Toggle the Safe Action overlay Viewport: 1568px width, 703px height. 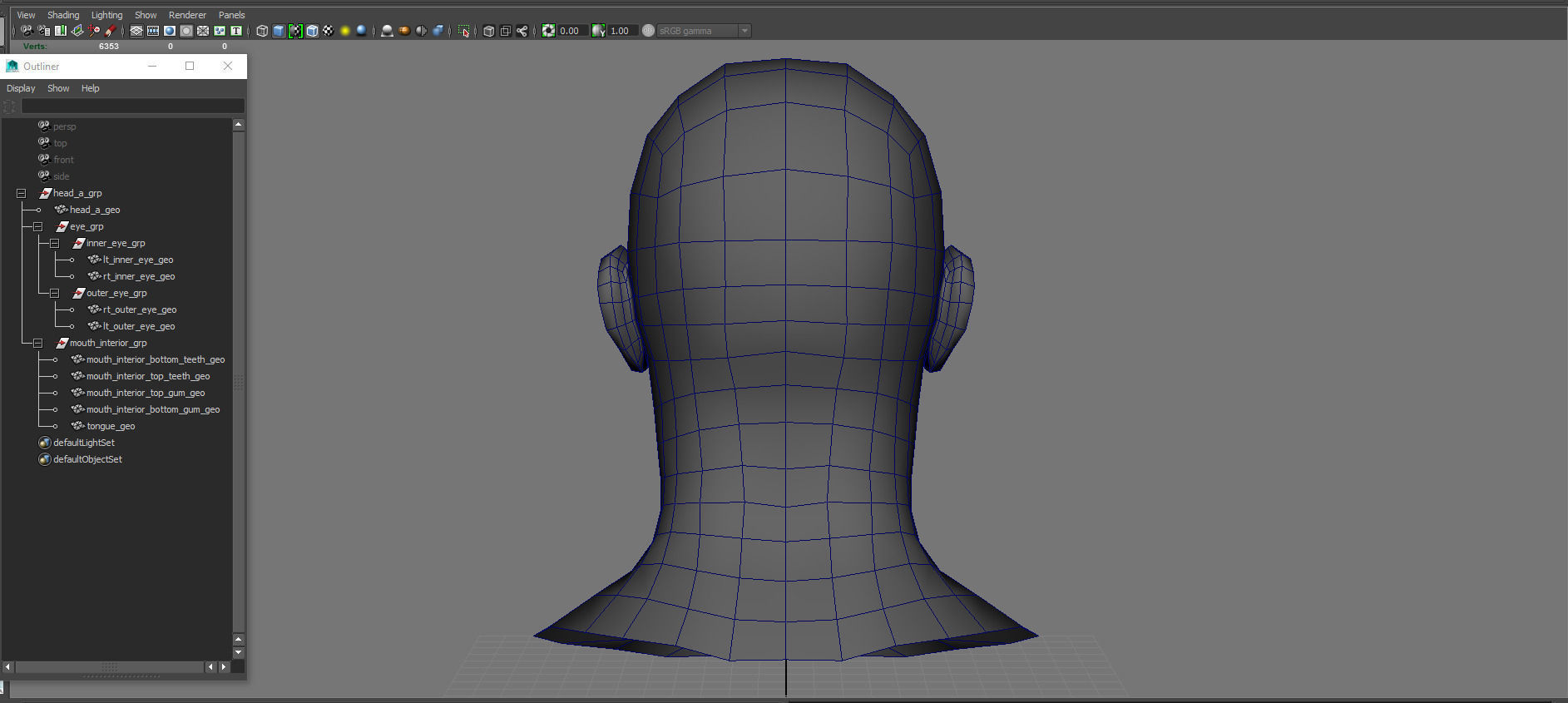pyautogui.click(x=220, y=31)
